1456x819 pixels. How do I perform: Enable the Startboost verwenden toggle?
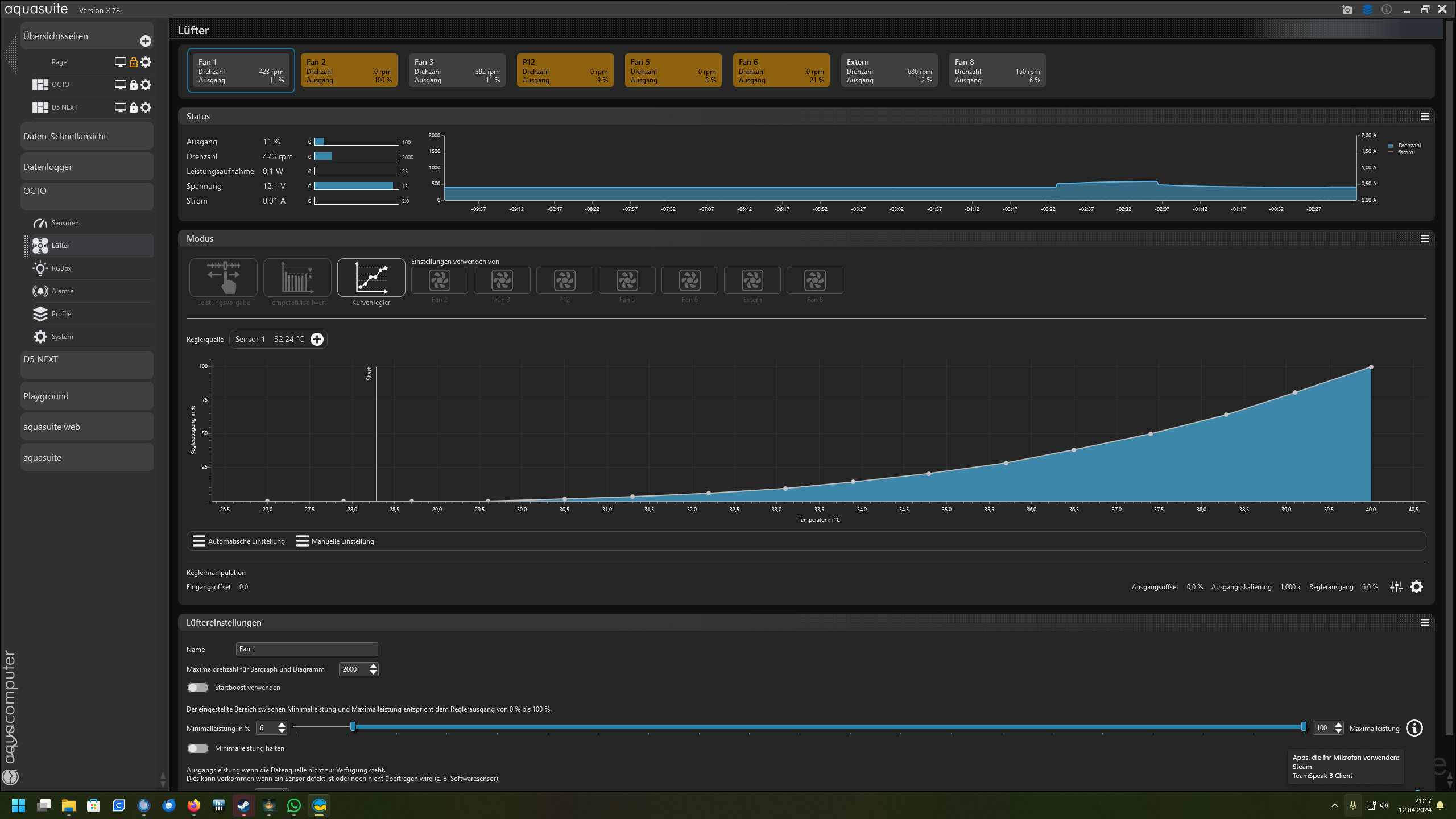tap(198, 687)
